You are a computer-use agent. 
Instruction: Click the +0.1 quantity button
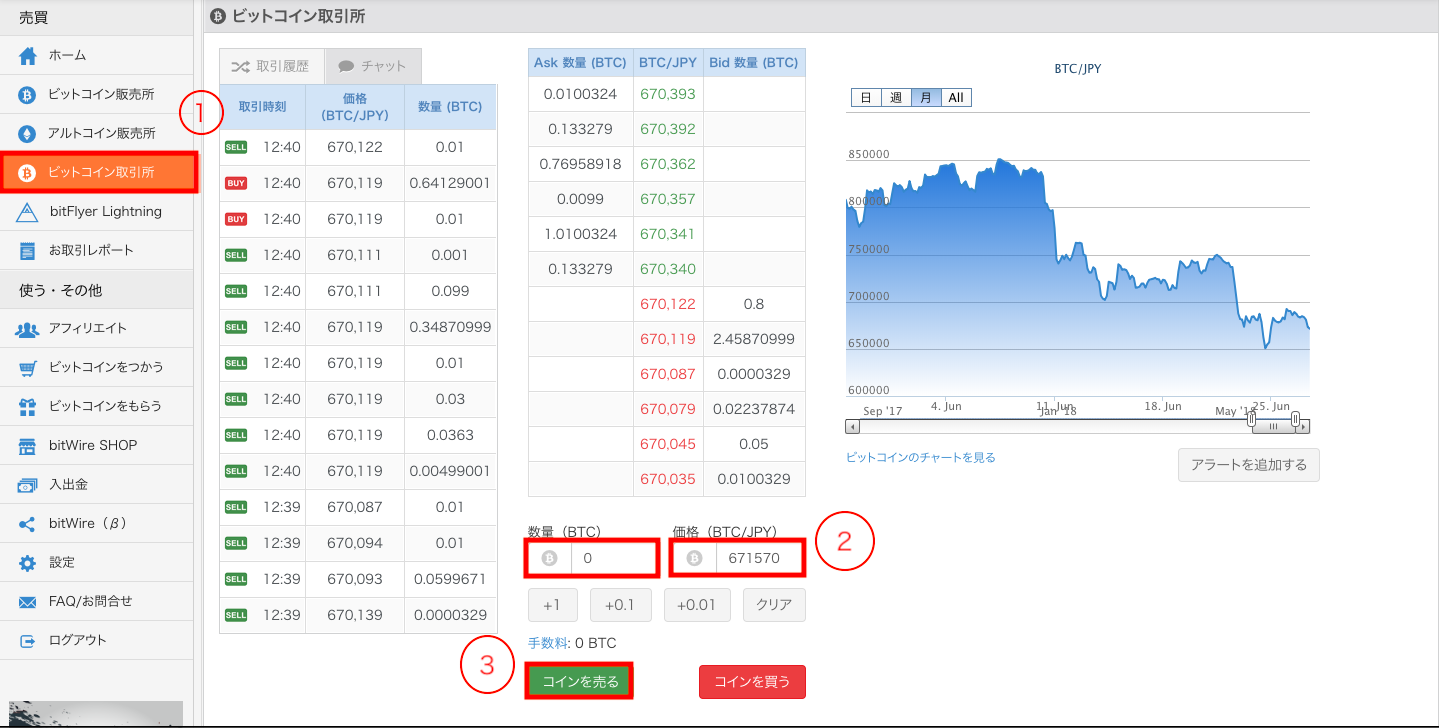620,605
